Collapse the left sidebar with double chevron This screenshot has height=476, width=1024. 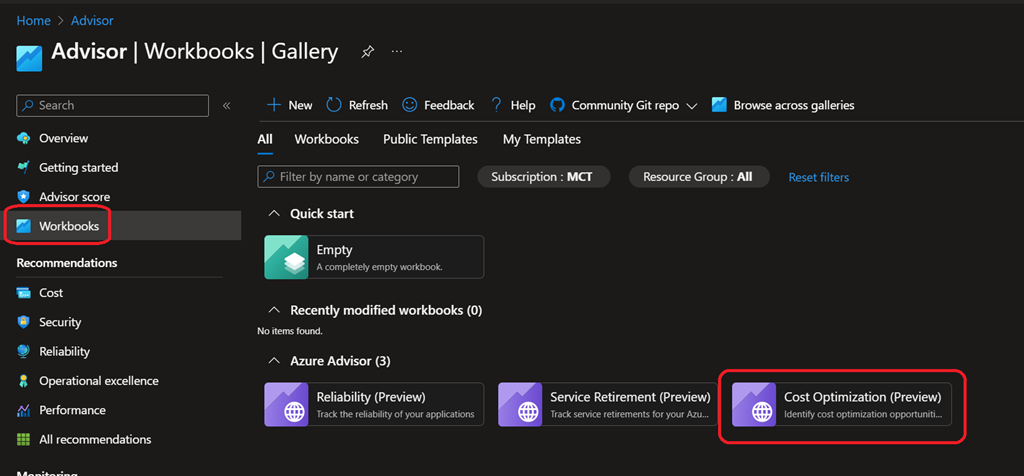pos(227,105)
